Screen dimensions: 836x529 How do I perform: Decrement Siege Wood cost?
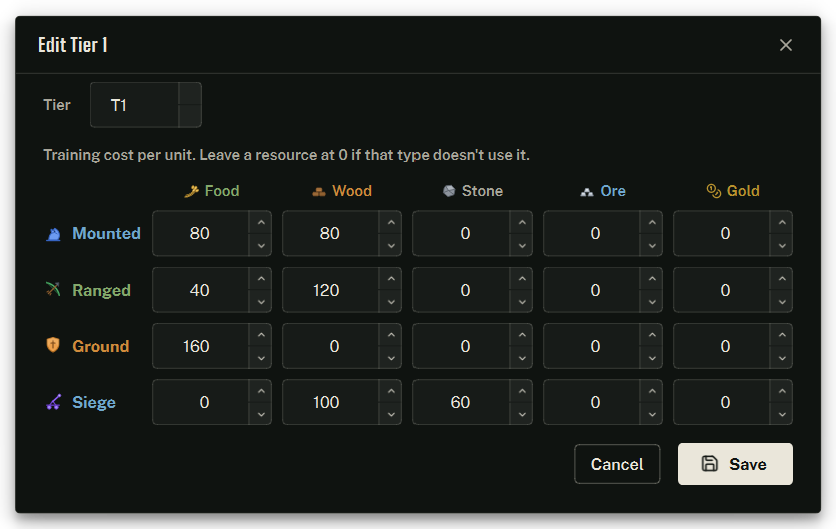391,414
